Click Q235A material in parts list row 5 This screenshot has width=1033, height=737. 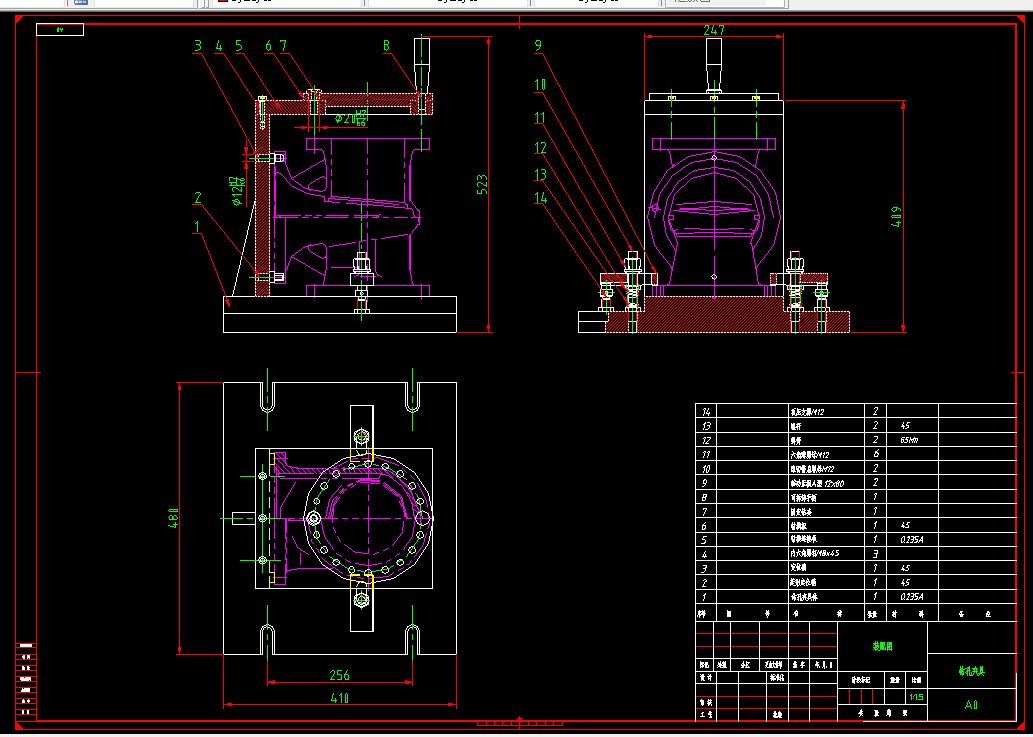pos(912,539)
